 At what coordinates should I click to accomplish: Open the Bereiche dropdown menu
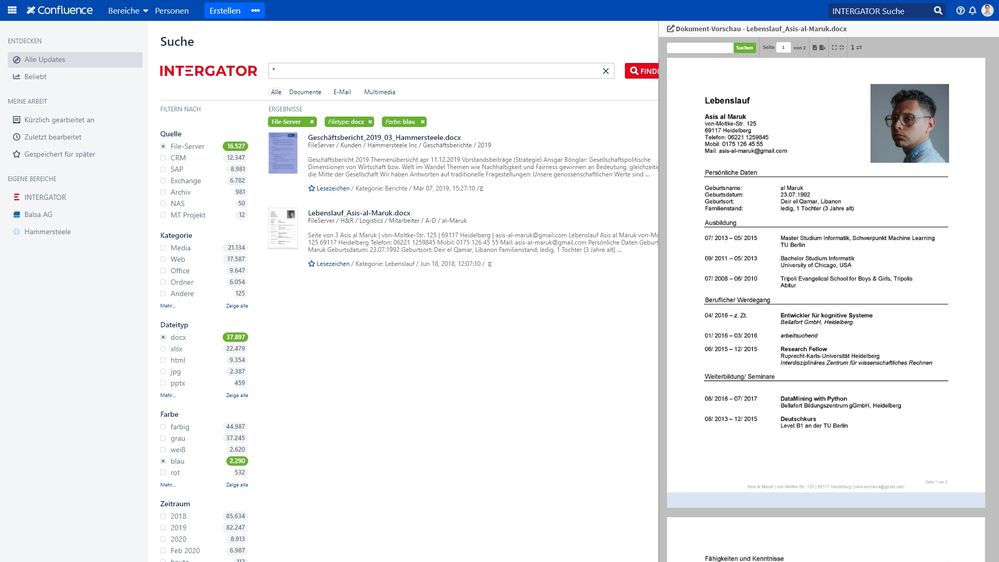coord(128,11)
